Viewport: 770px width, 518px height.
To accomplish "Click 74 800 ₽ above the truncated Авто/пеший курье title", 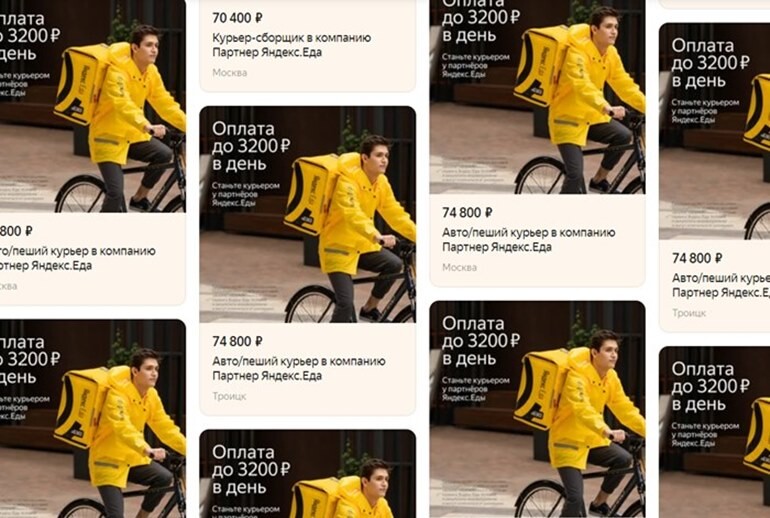I will tap(697, 258).
